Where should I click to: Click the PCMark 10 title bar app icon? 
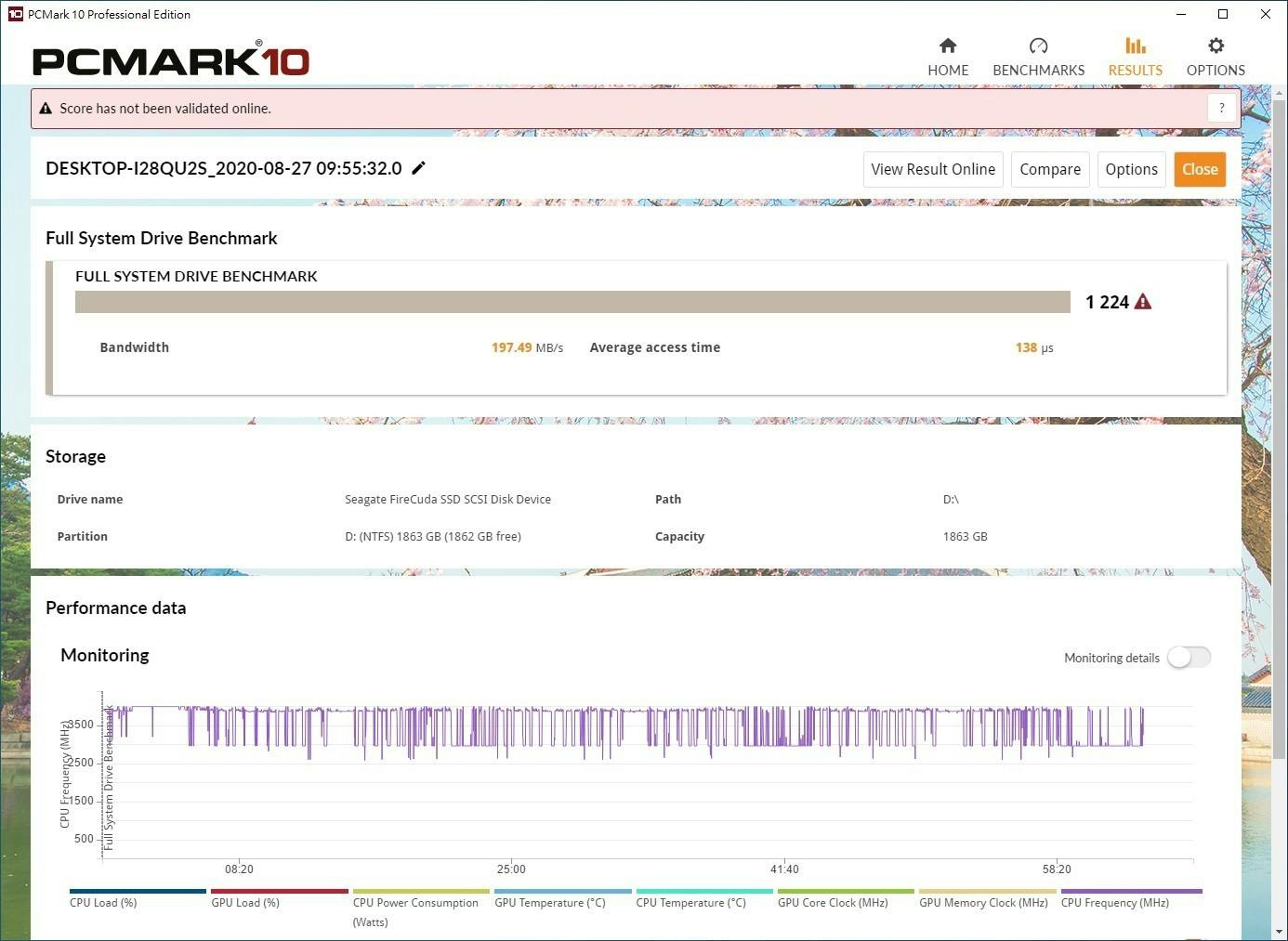[15, 14]
